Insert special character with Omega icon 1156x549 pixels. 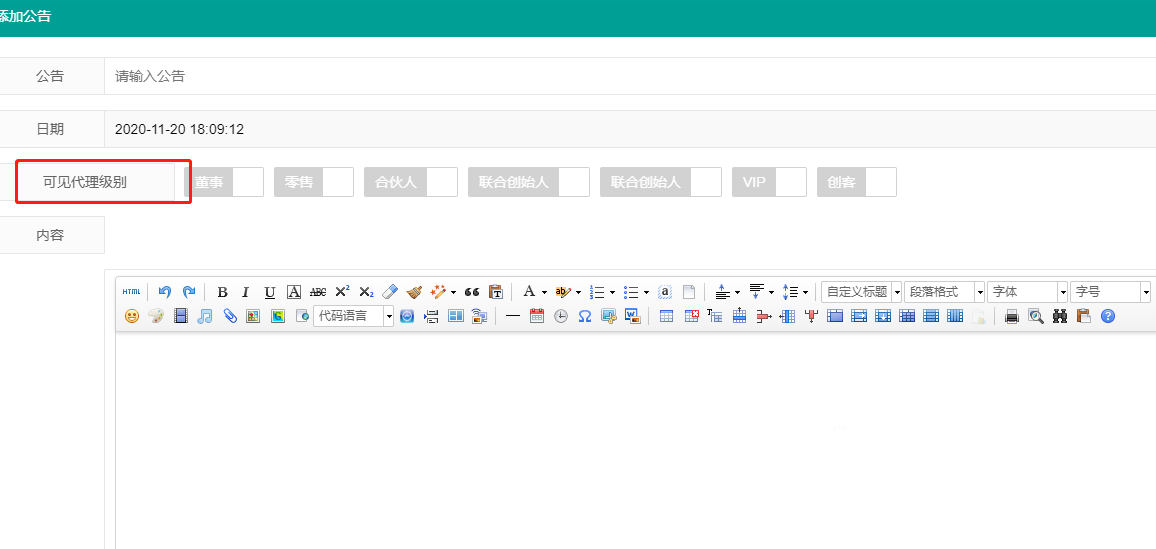[585, 316]
